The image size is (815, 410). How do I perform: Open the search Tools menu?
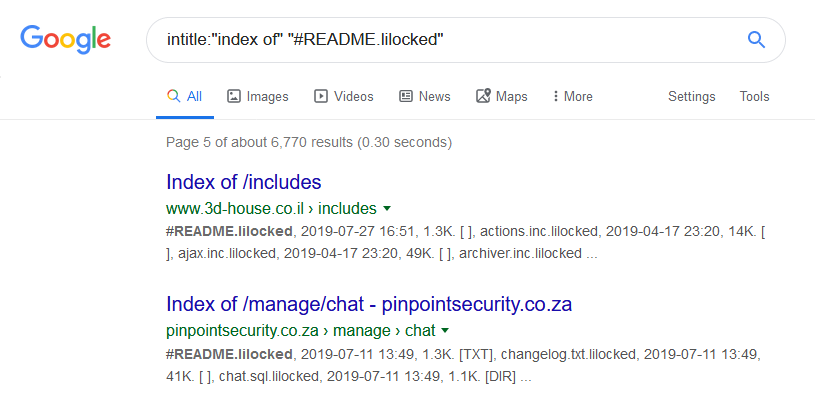click(754, 97)
